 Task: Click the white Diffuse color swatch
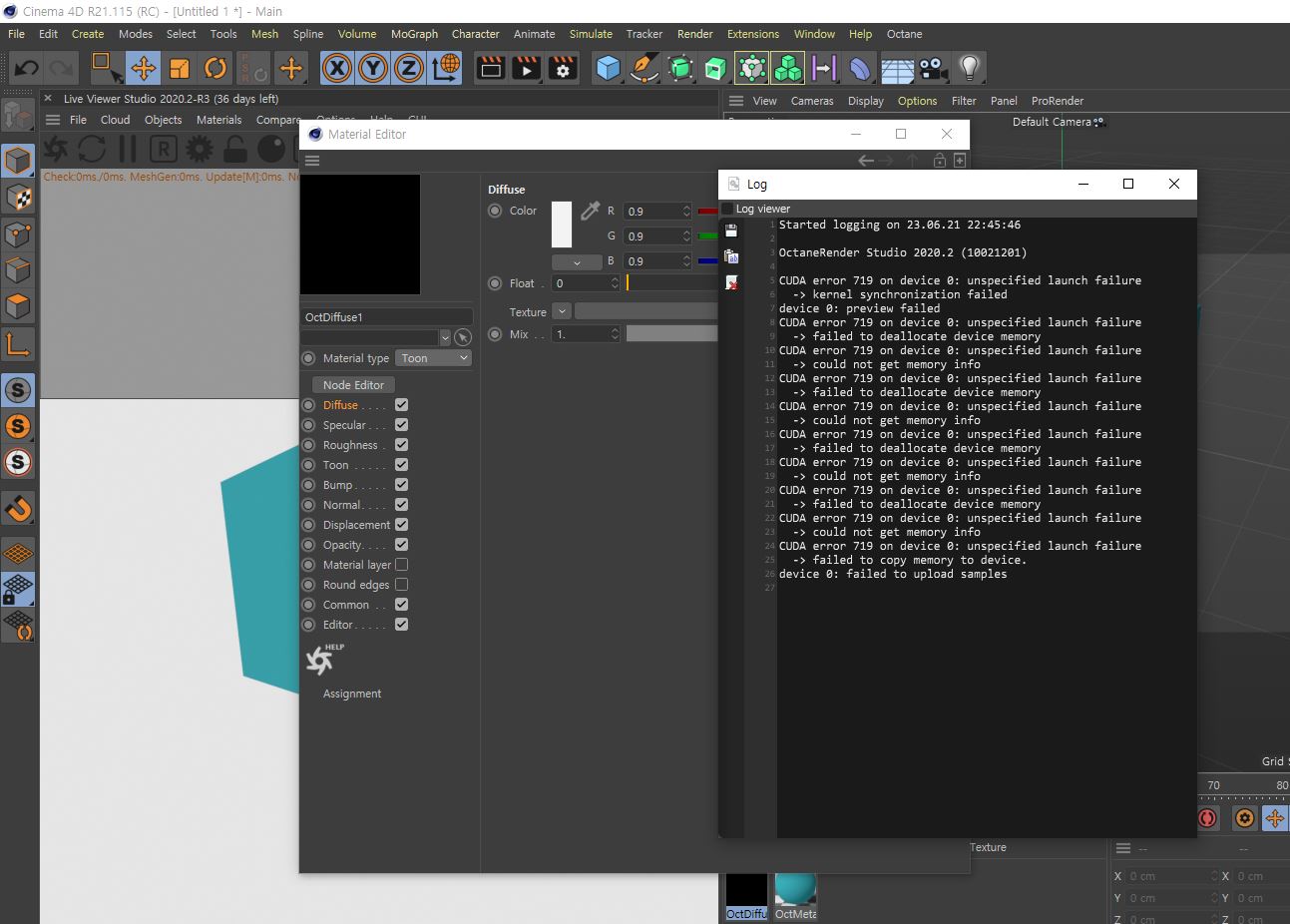[562, 225]
